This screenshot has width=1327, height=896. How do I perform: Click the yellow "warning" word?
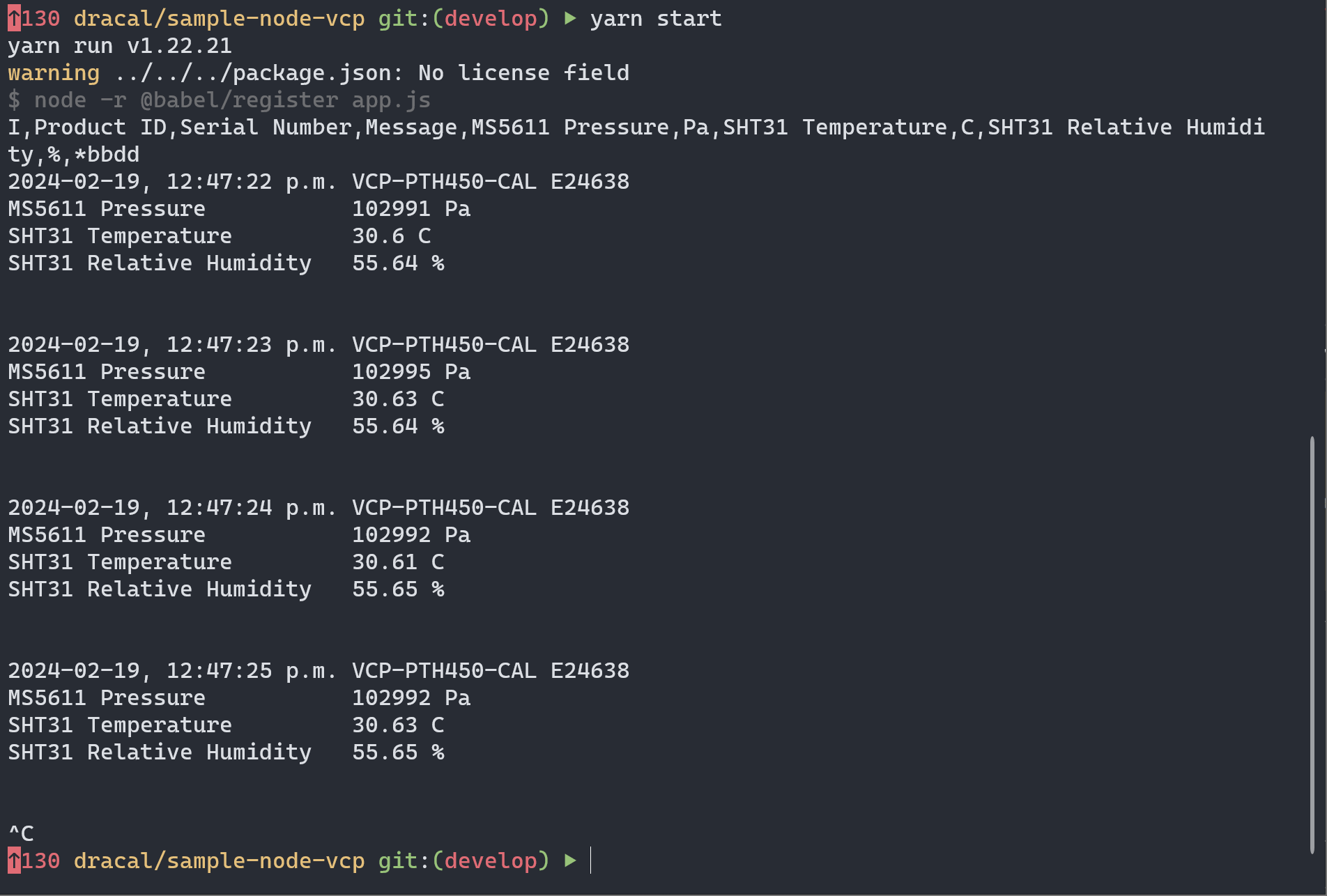[x=54, y=73]
